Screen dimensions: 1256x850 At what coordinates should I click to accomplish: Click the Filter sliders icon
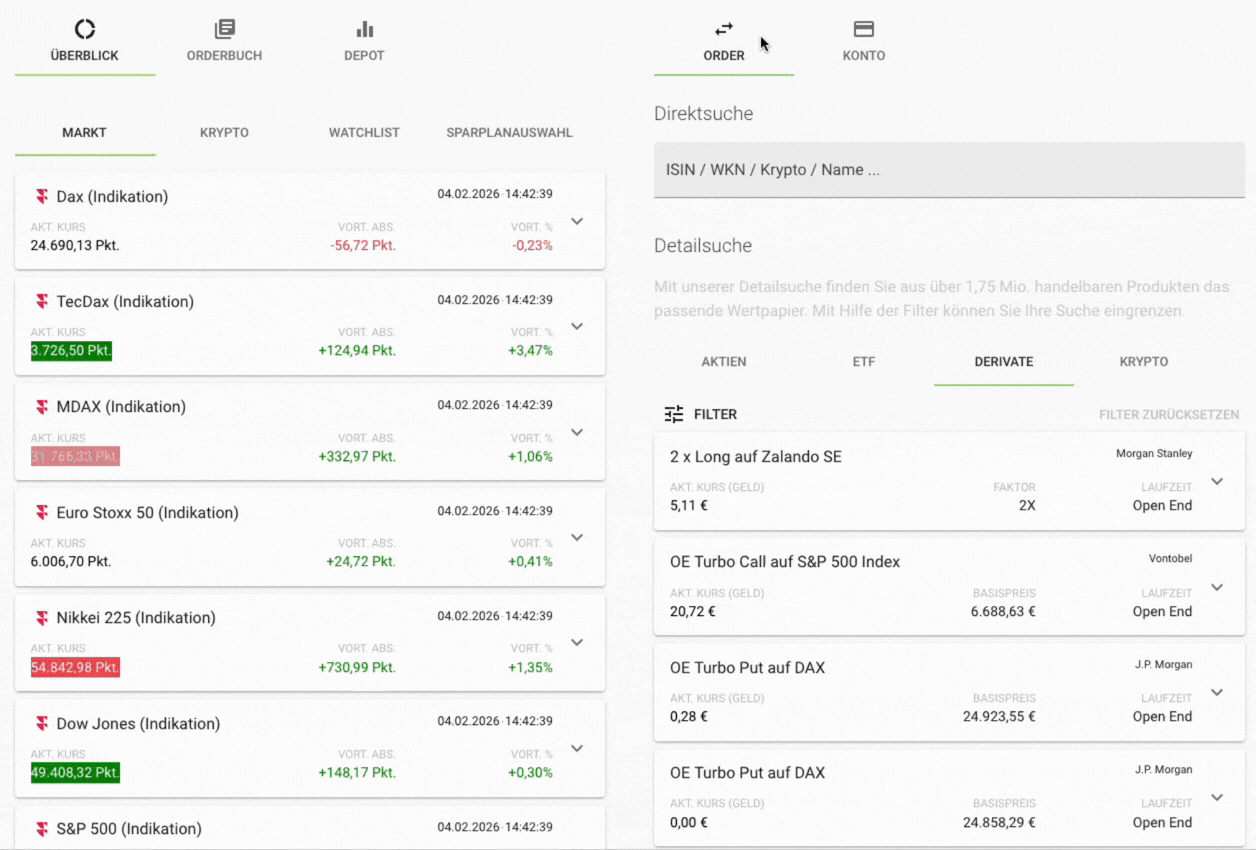pos(674,414)
